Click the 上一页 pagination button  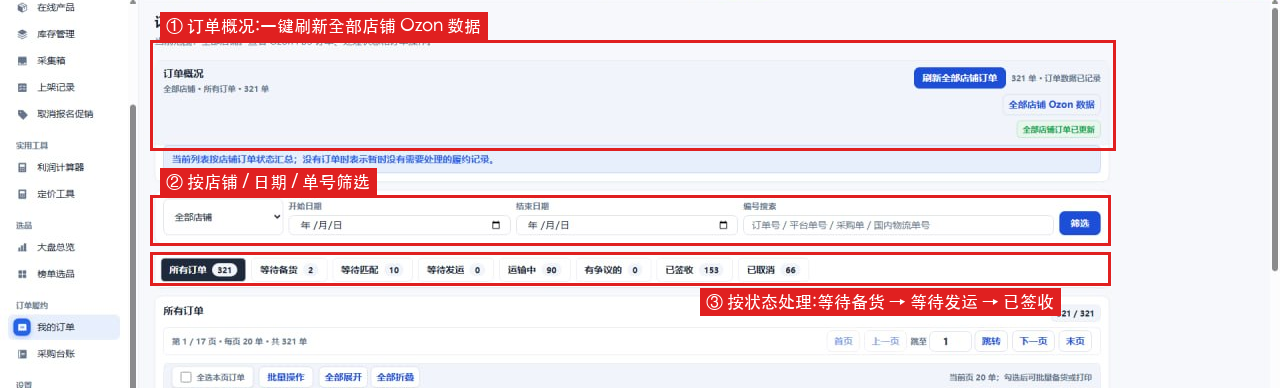coord(884,341)
